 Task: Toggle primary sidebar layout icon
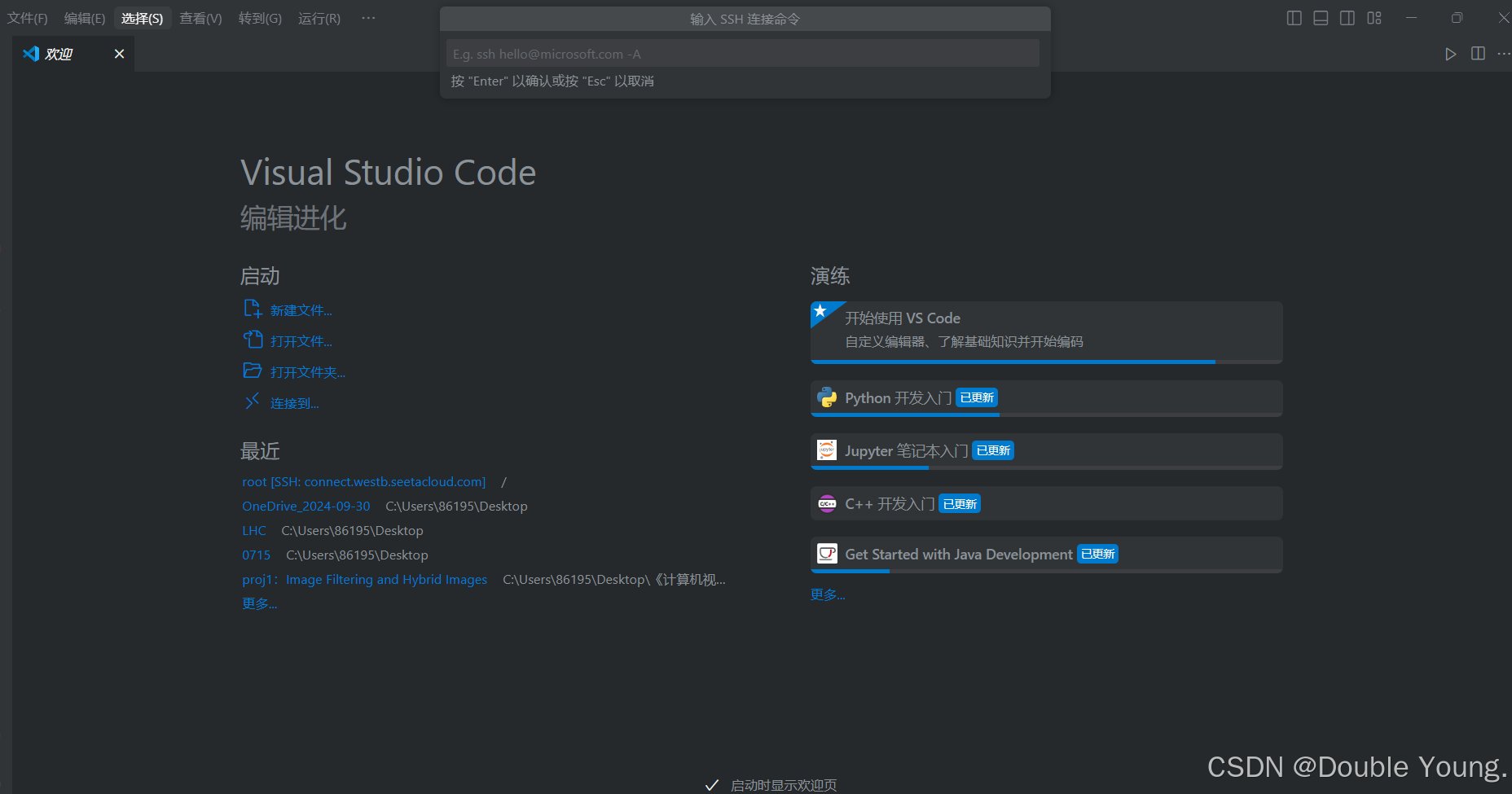tap(1294, 18)
